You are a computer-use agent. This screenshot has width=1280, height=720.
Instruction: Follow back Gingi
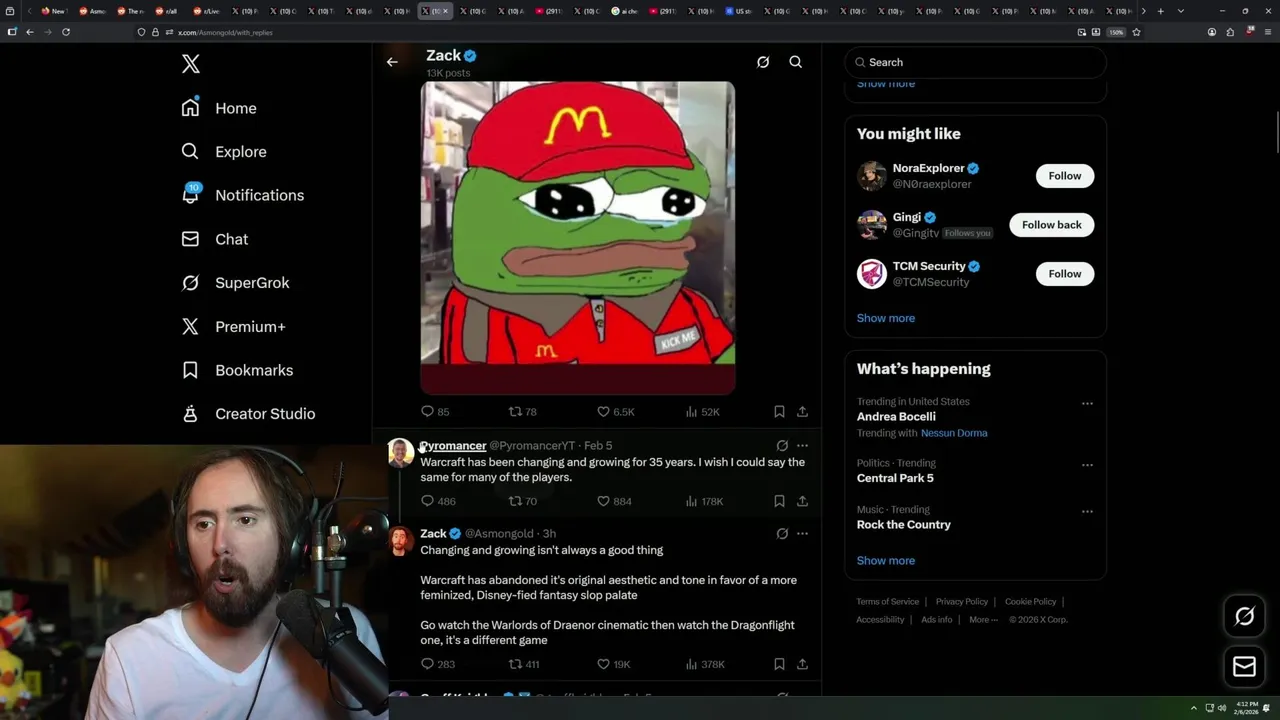1052,225
